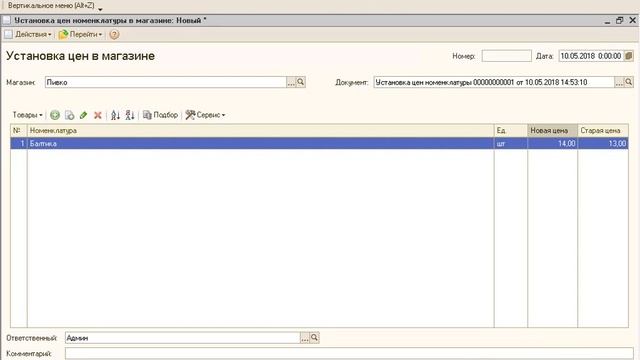Click the 13,00 old price cell
The height and width of the screenshot is (360, 640).
[603, 144]
